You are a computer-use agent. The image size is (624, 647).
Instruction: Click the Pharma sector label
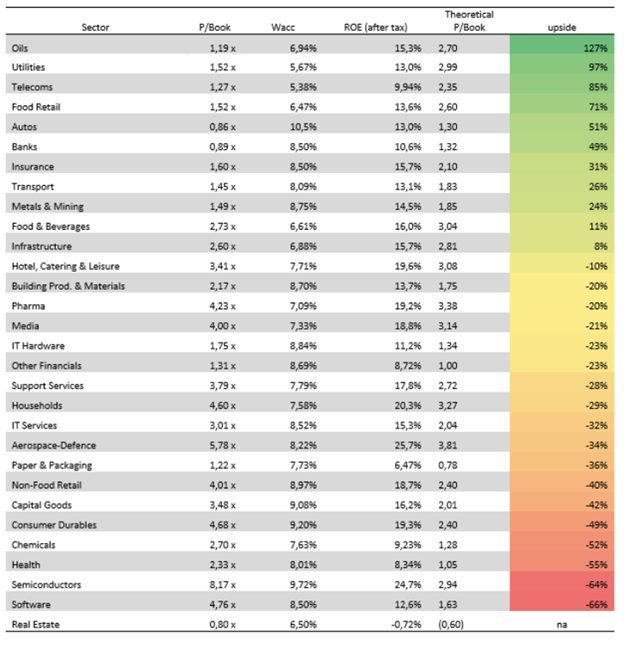(x=28, y=306)
